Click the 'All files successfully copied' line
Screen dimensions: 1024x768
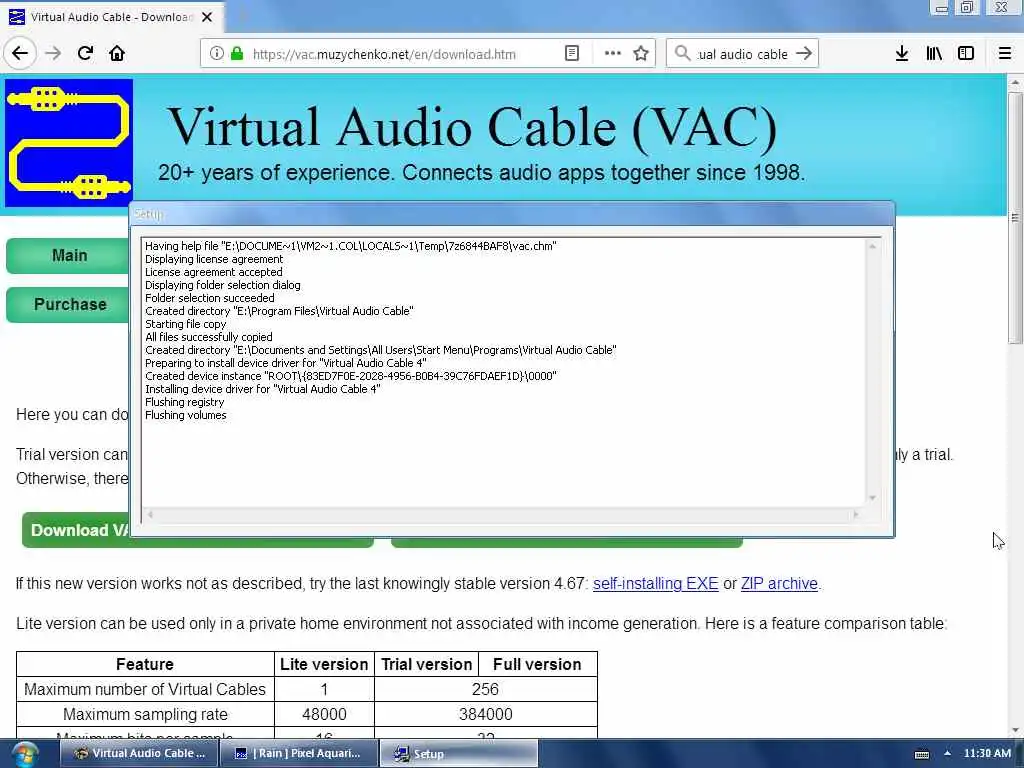208,337
